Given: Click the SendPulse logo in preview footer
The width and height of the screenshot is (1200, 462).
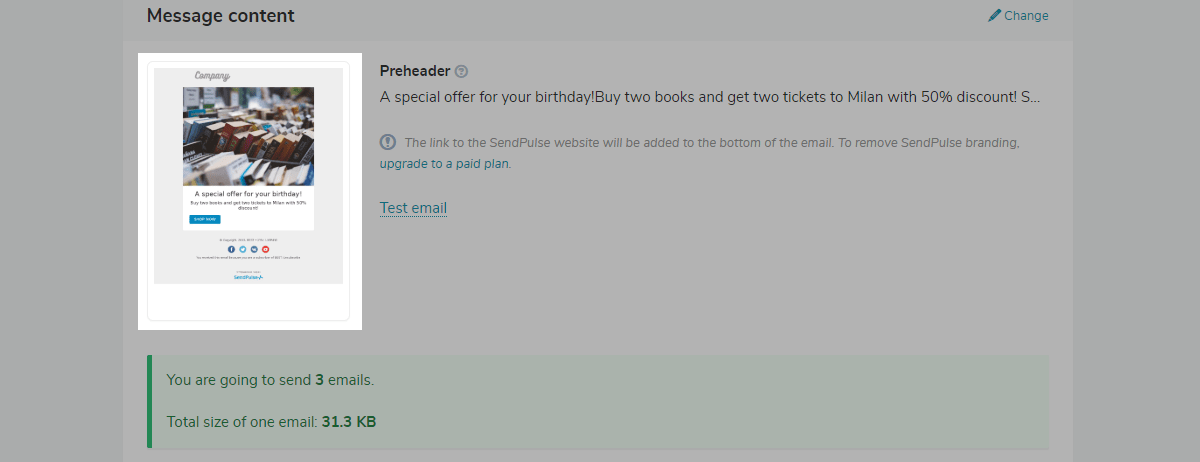Looking at the screenshot, I should pos(248,277).
